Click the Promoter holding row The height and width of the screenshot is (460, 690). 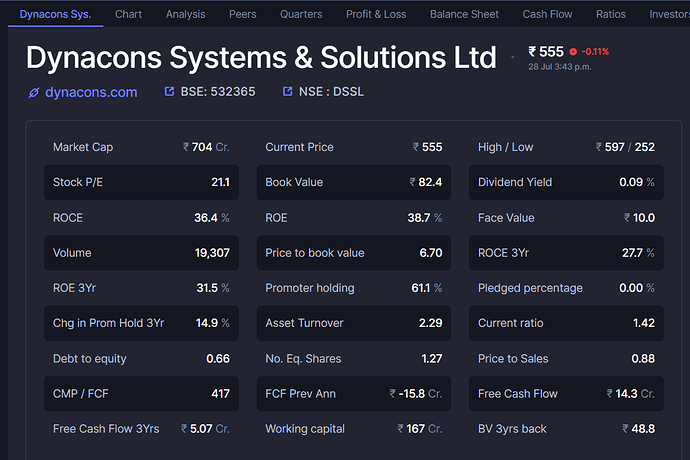(x=353, y=288)
